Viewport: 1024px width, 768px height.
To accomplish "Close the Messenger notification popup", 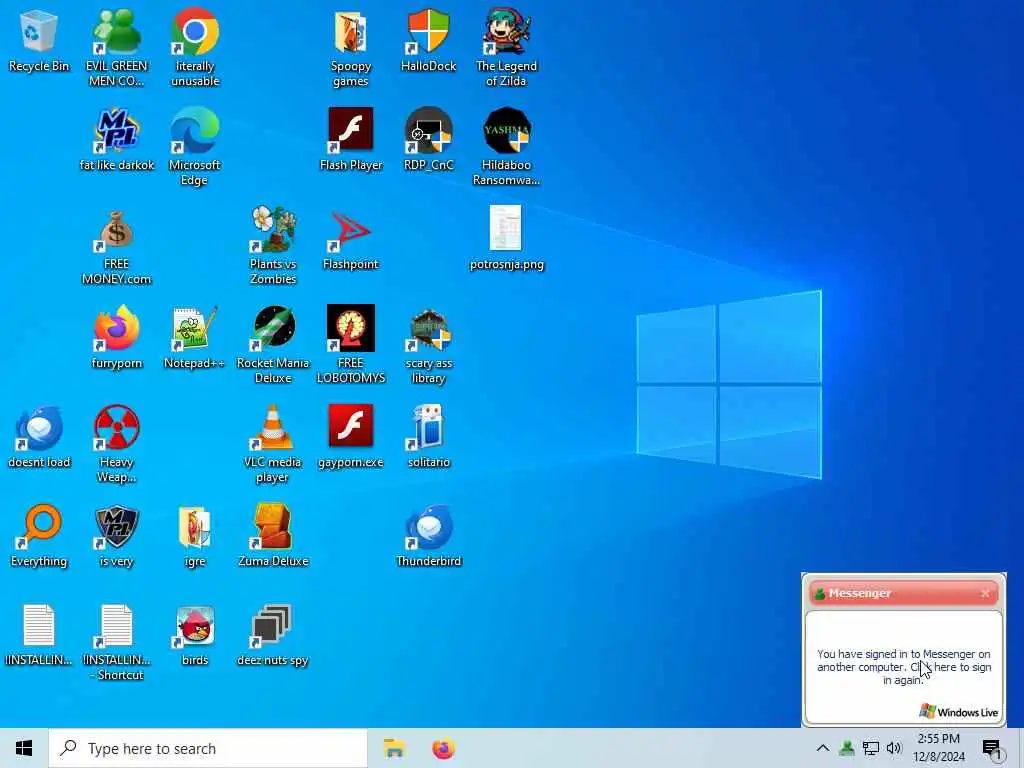I will tap(985, 593).
